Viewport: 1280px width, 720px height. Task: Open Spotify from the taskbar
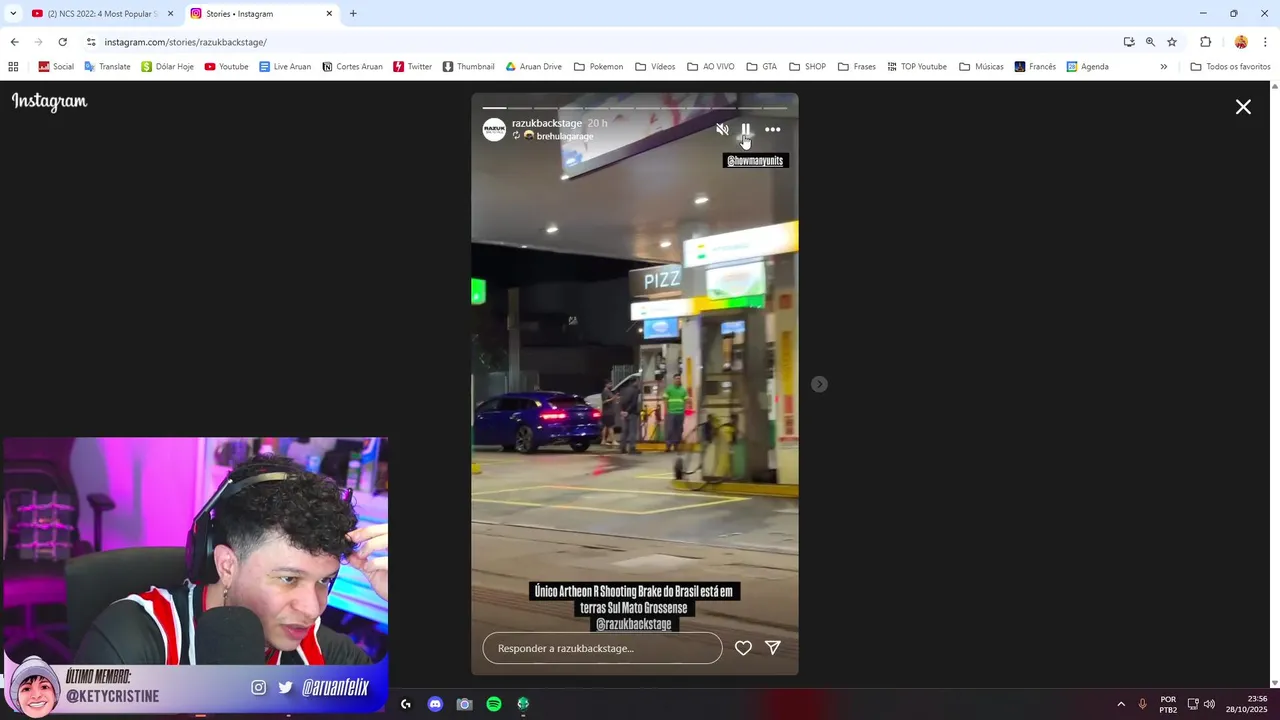(x=494, y=704)
